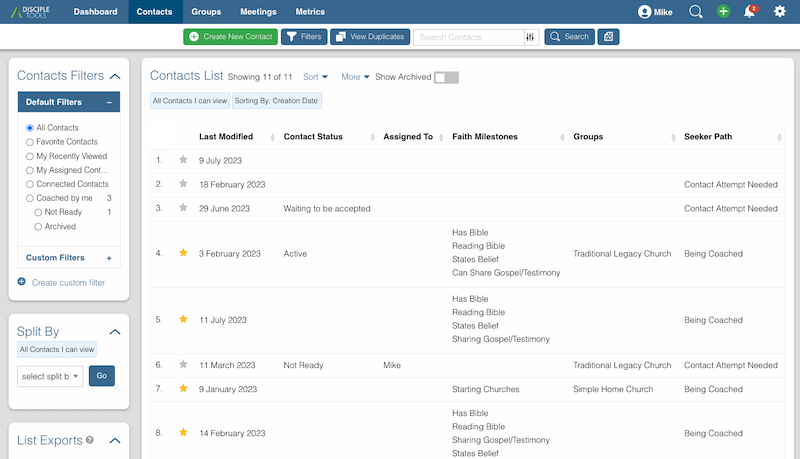Click the list layout icon beside Search
The image size is (800, 459).
[608, 37]
